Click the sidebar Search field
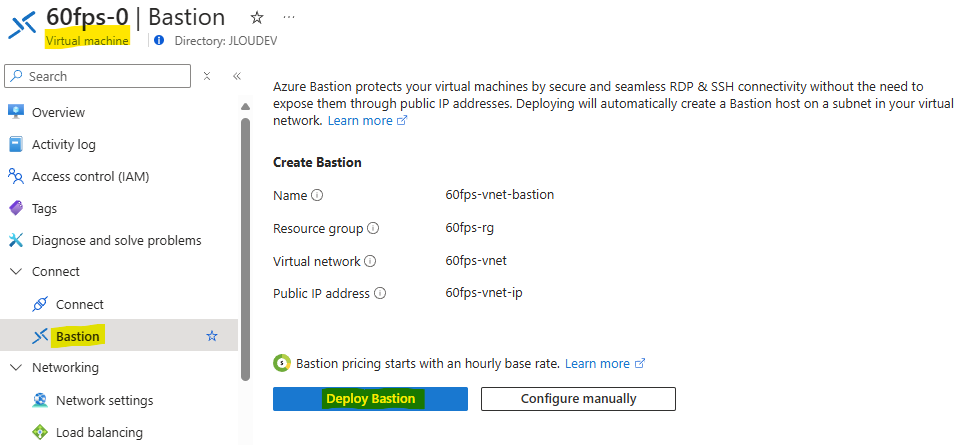The height and width of the screenshot is (445, 967). pos(97,76)
